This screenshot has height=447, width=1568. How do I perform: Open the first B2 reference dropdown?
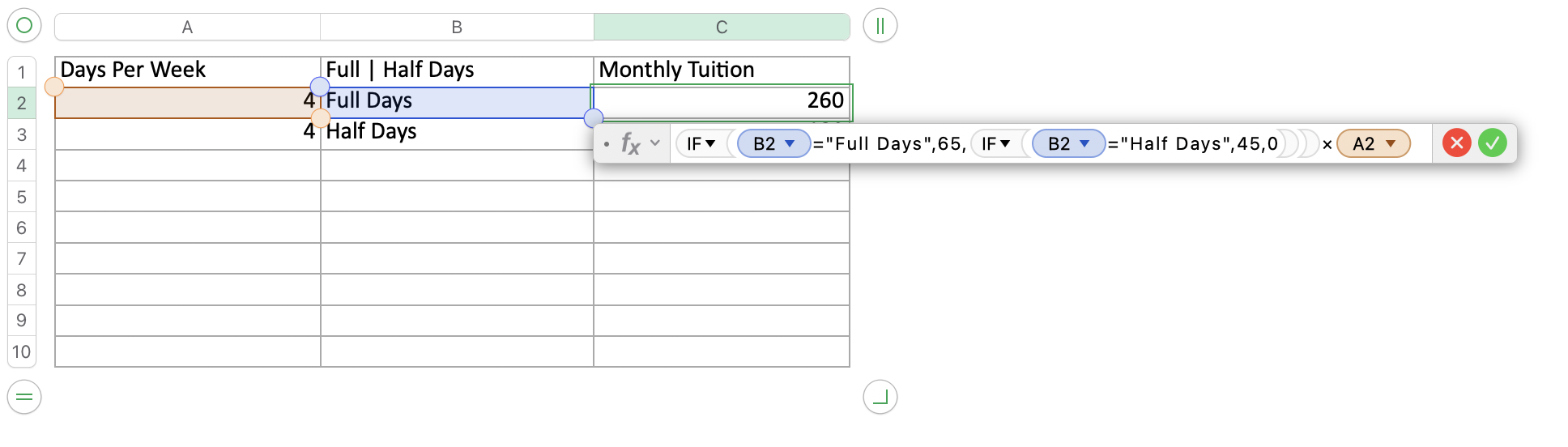coord(790,144)
